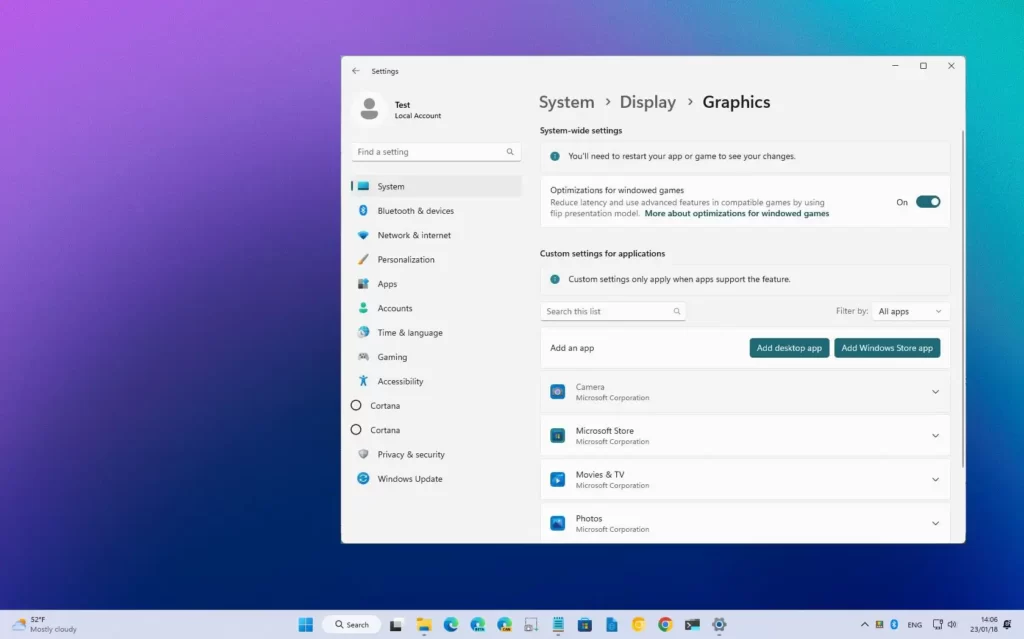Click the Time & language globe icon
The image size is (1024, 639).
(363, 332)
